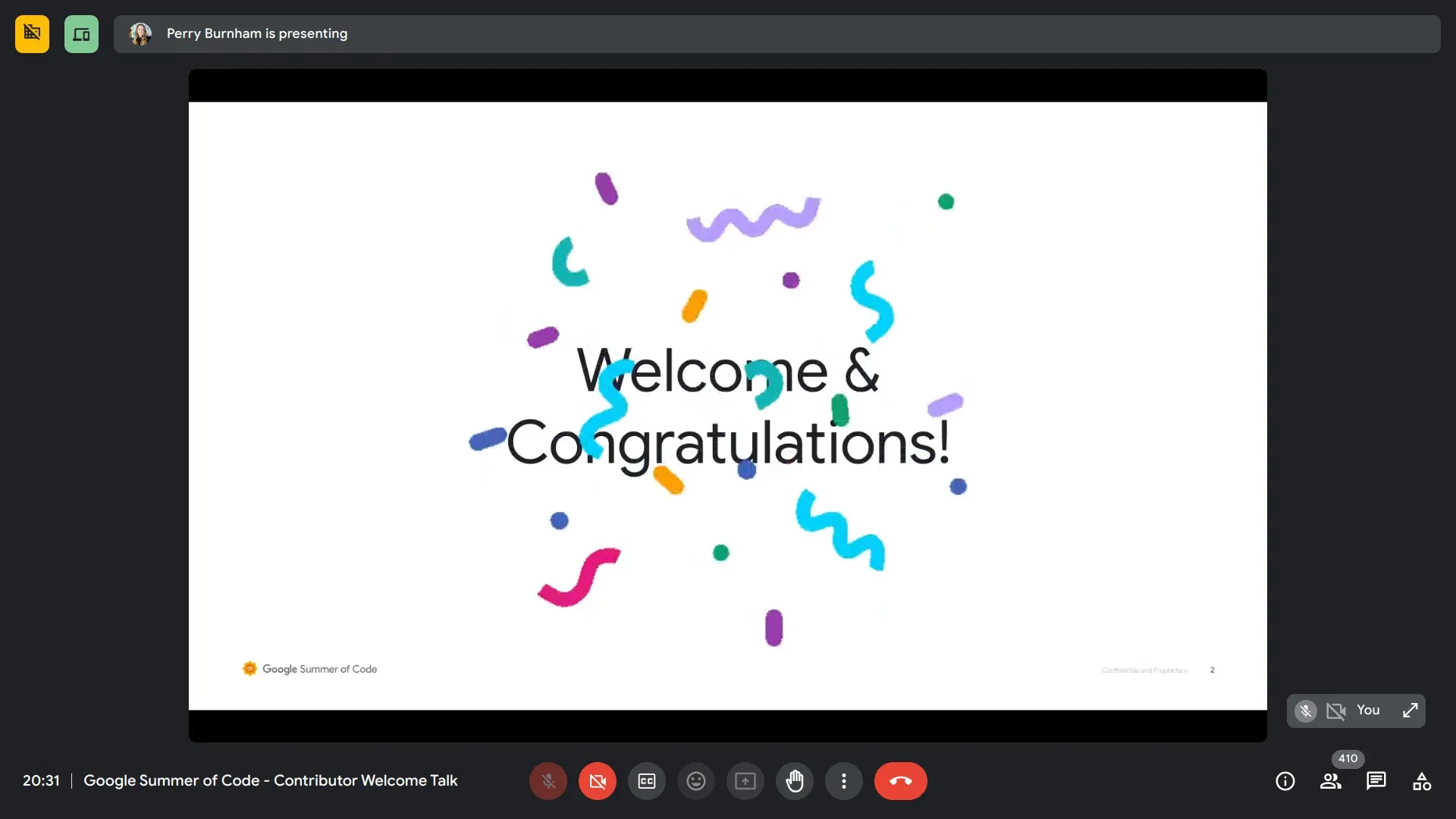Click the present screen button
The width and height of the screenshot is (1456, 819).
click(745, 781)
